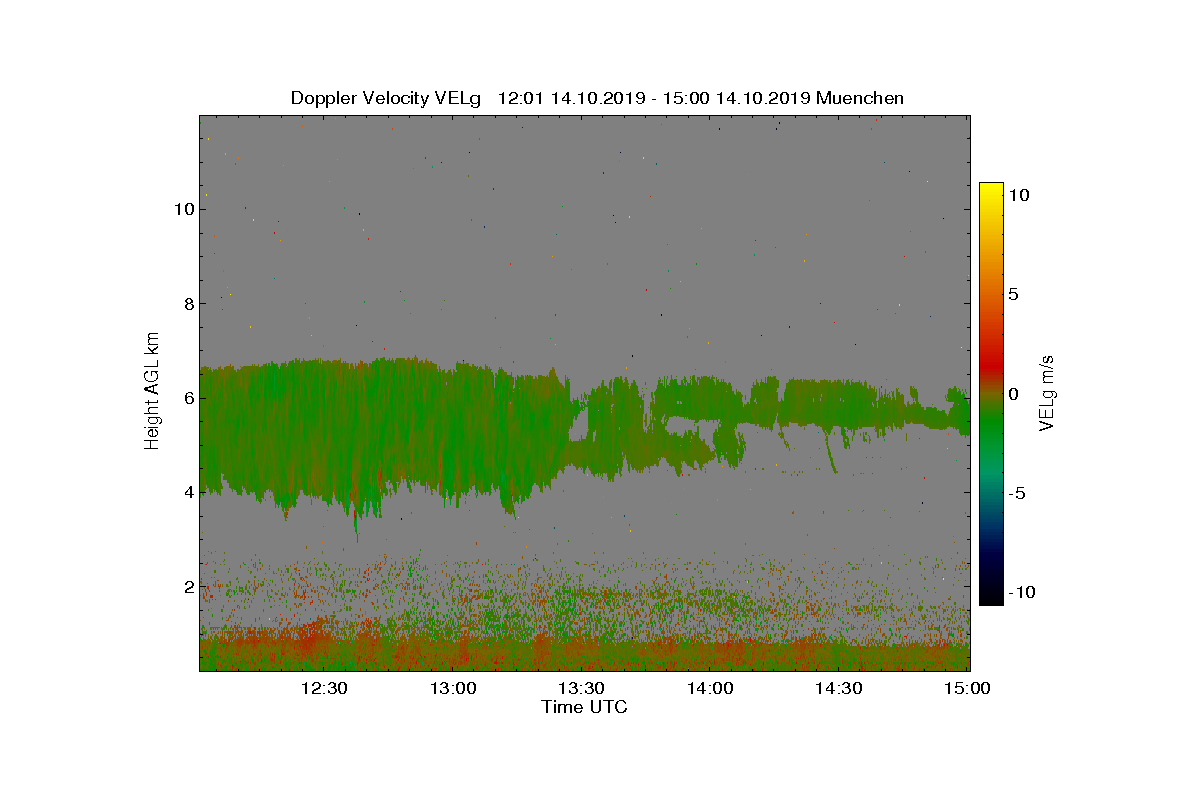This screenshot has height=800, width=1200.
Task: Click the 13:30 time tick label
Action: click(581, 688)
